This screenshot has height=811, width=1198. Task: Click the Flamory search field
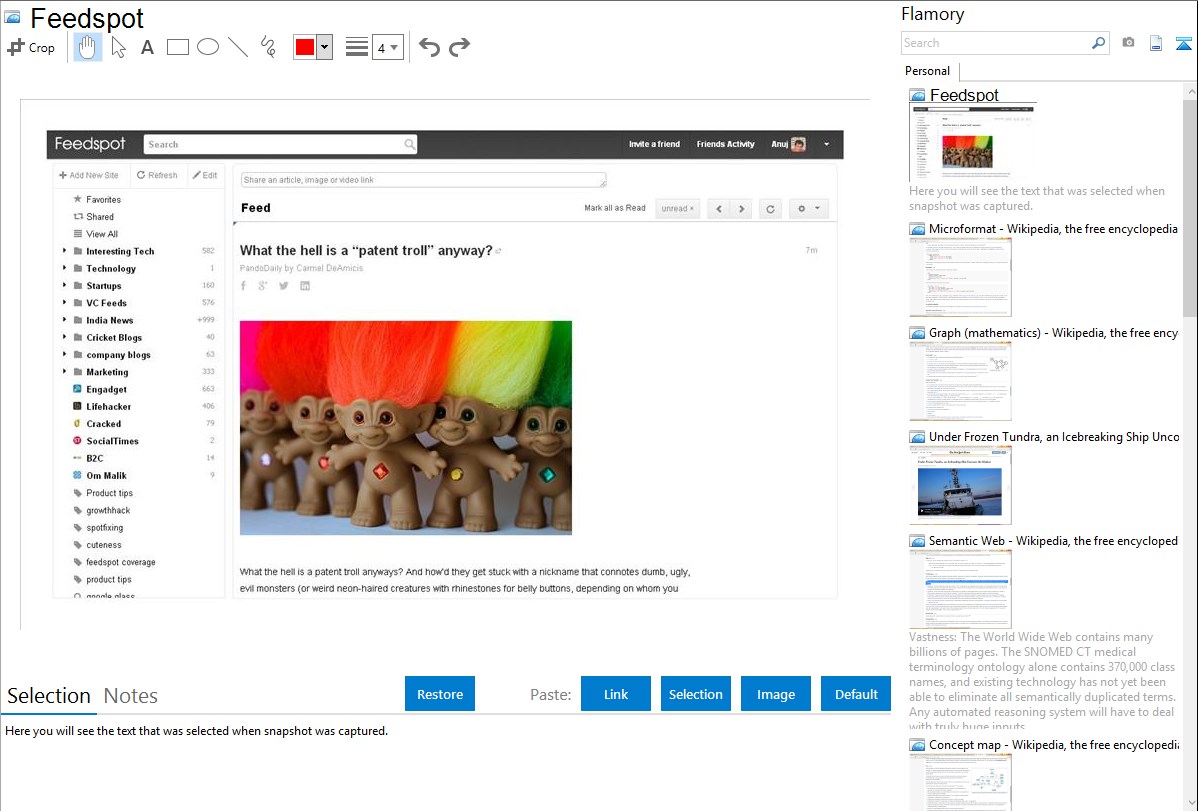click(996, 43)
